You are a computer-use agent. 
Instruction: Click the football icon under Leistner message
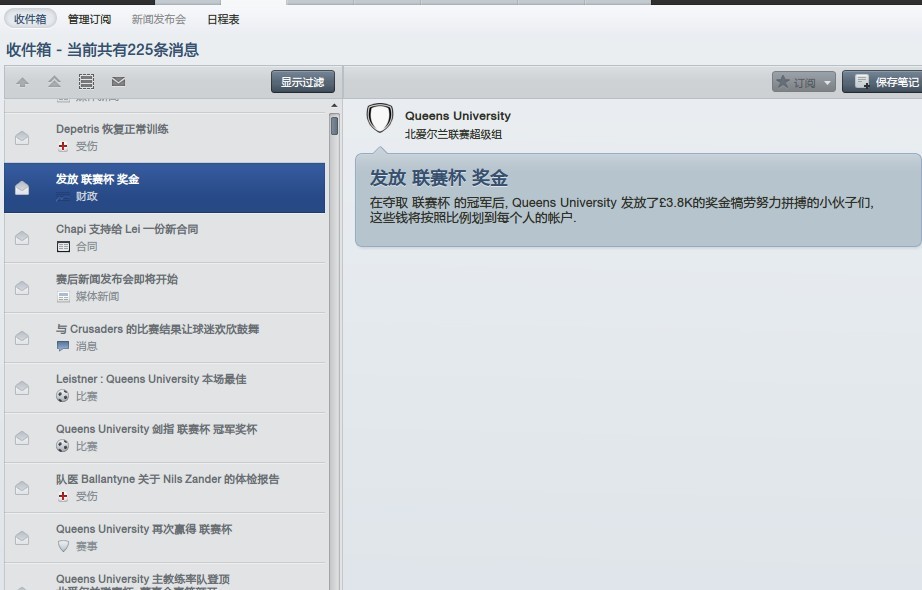62,396
